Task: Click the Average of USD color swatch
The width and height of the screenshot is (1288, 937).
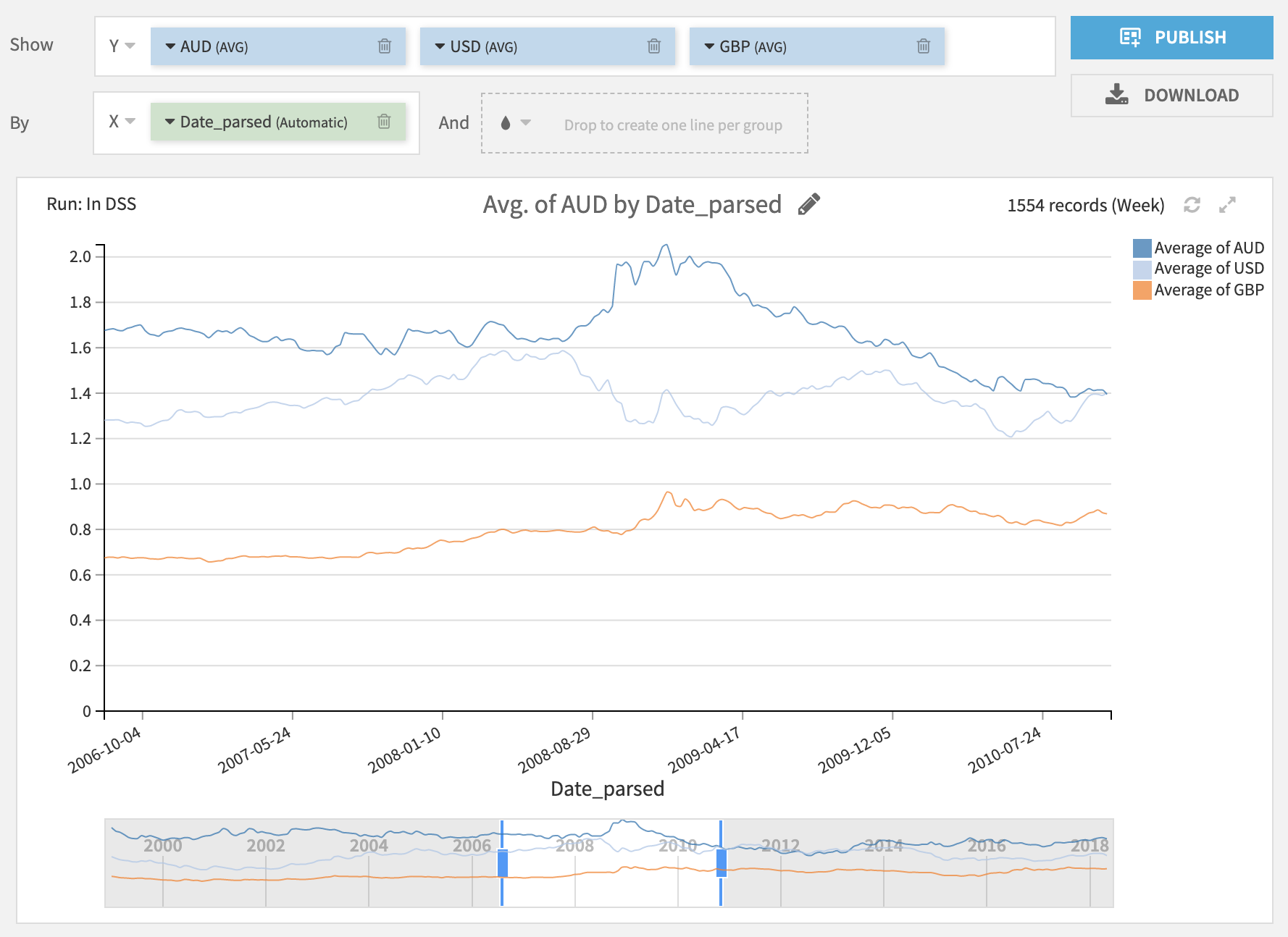Action: pyautogui.click(x=1142, y=269)
